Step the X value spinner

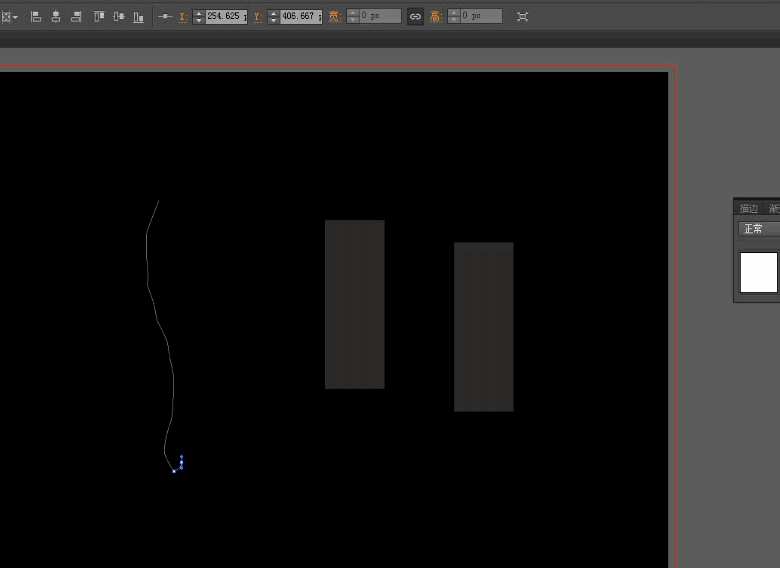[199, 16]
